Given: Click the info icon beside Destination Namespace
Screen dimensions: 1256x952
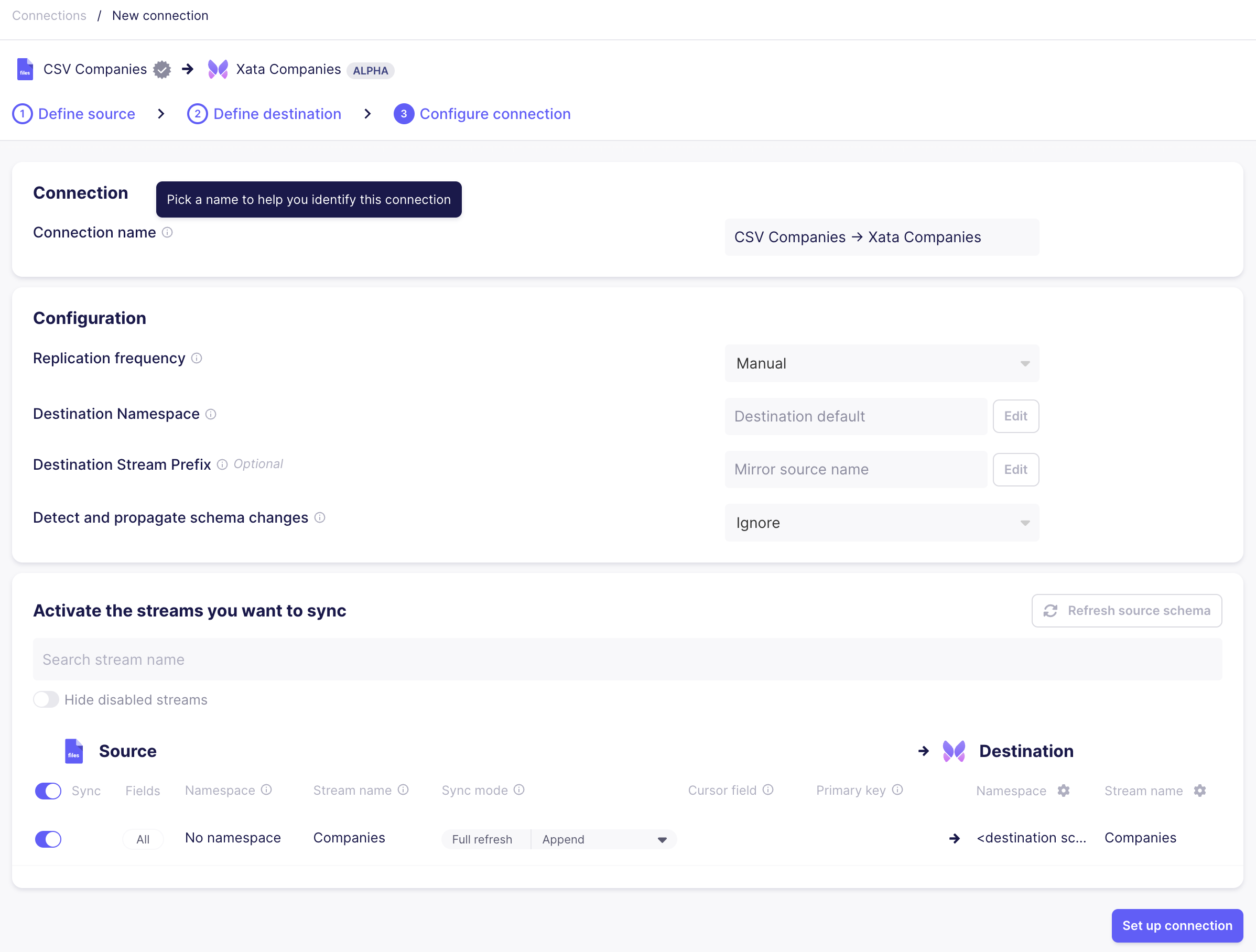Looking at the screenshot, I should pyautogui.click(x=211, y=414).
